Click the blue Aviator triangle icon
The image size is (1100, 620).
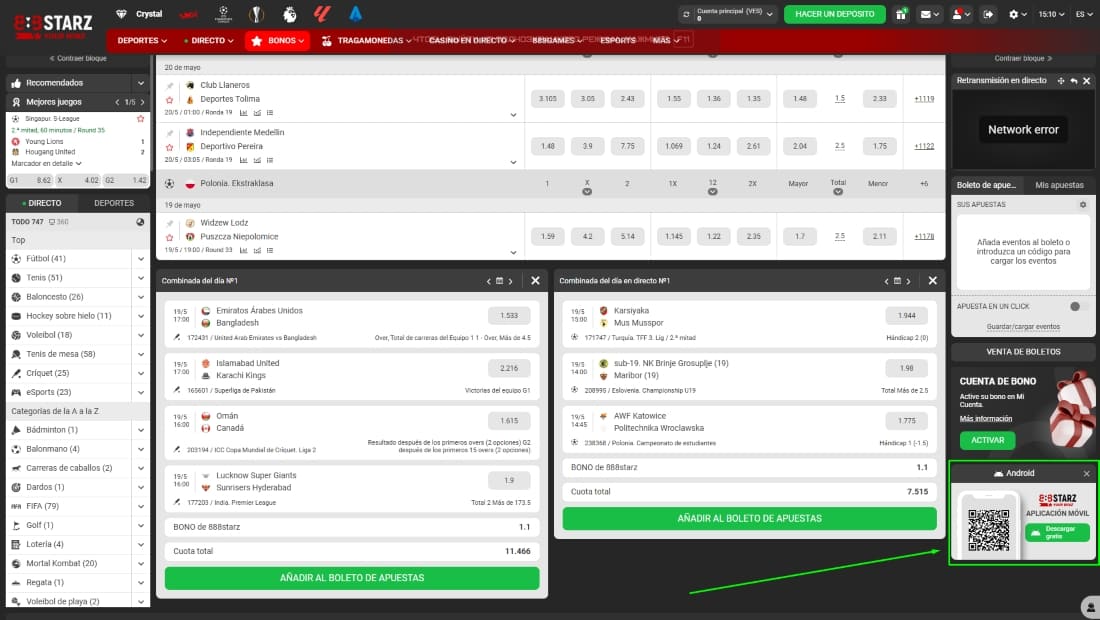pos(356,14)
